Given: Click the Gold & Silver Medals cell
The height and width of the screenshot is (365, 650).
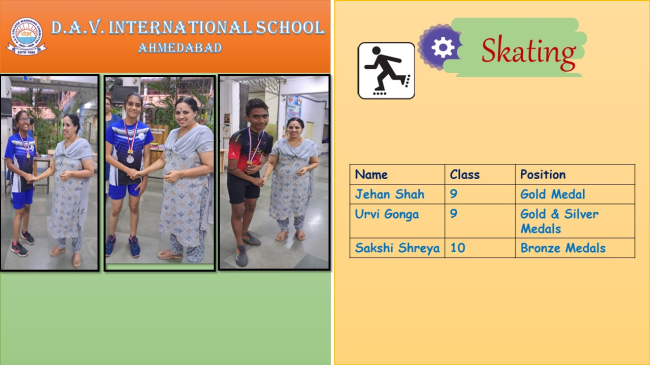Looking at the screenshot, I should coord(575,221).
